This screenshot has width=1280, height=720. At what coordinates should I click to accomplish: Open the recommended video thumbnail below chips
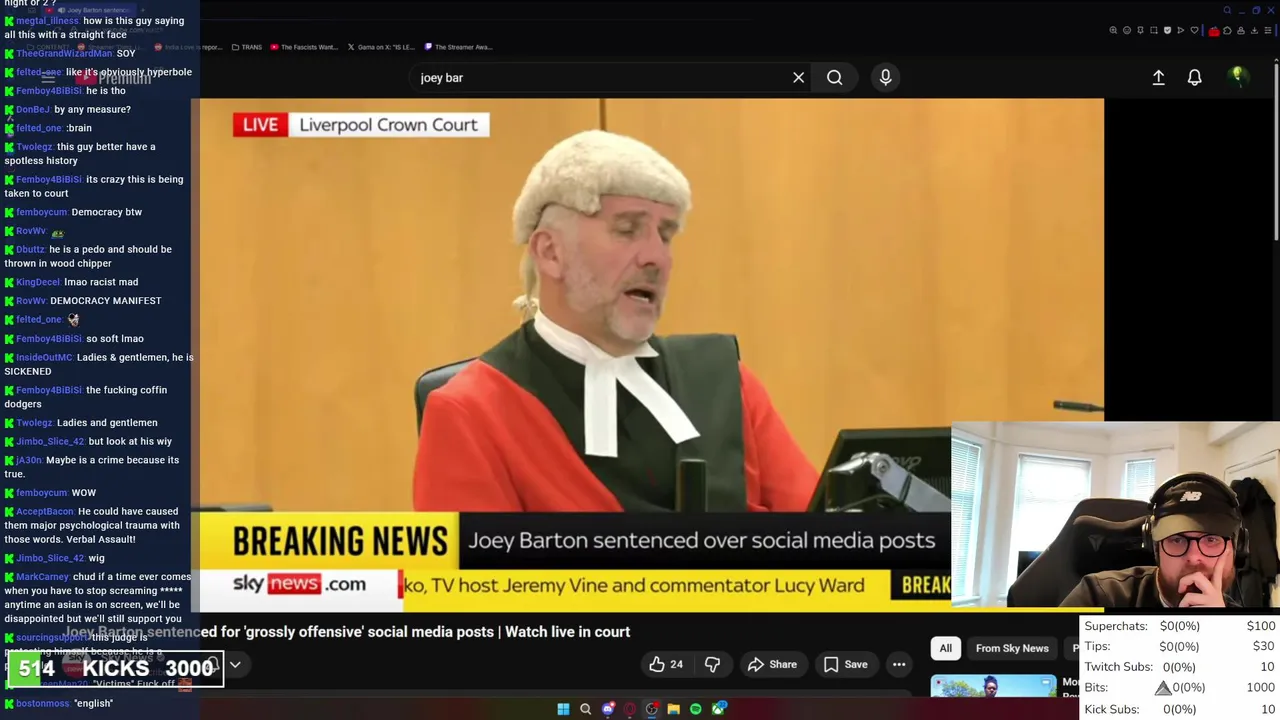(993, 686)
